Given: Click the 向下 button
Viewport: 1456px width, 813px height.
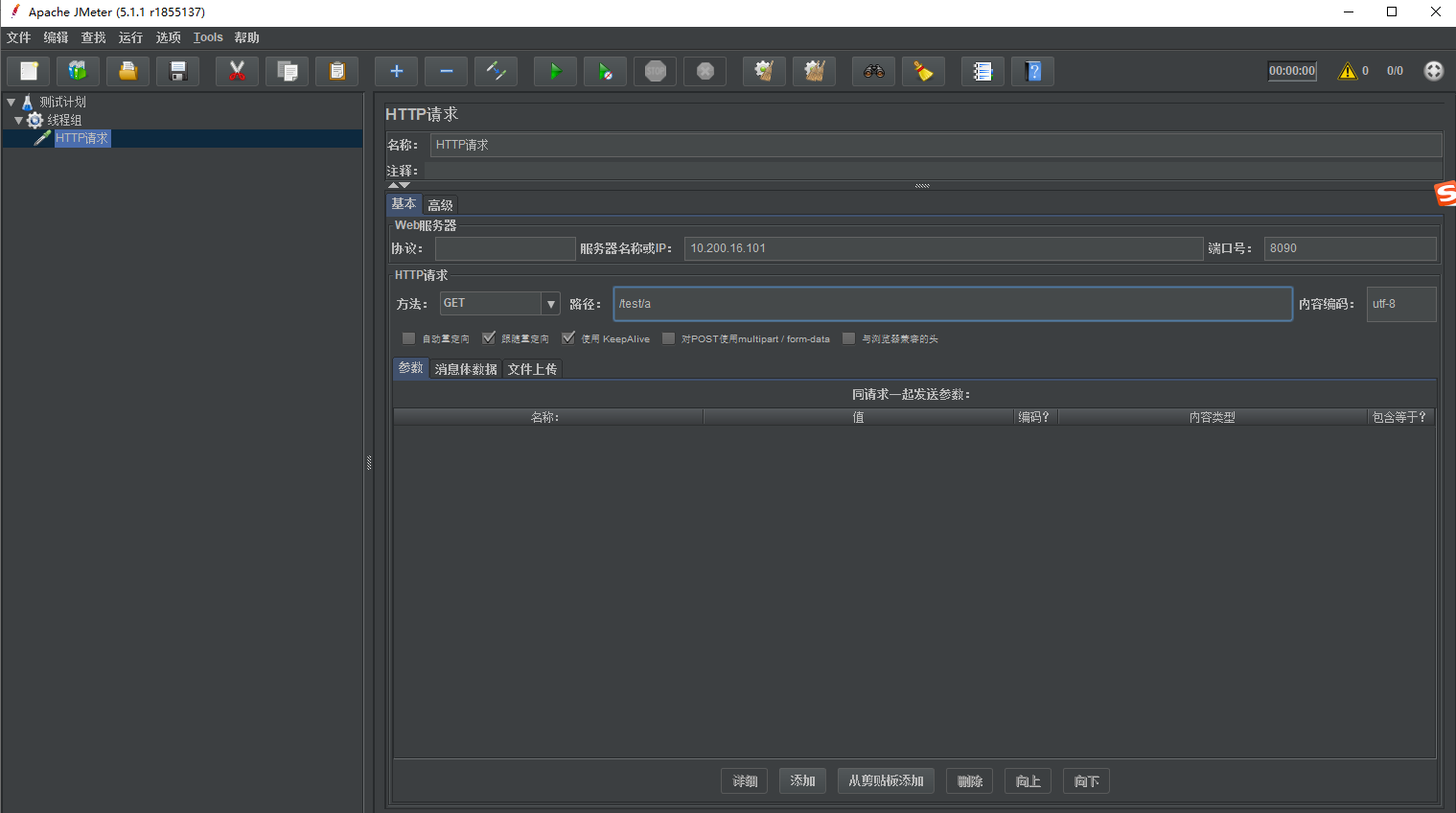Looking at the screenshot, I should point(1086,781).
